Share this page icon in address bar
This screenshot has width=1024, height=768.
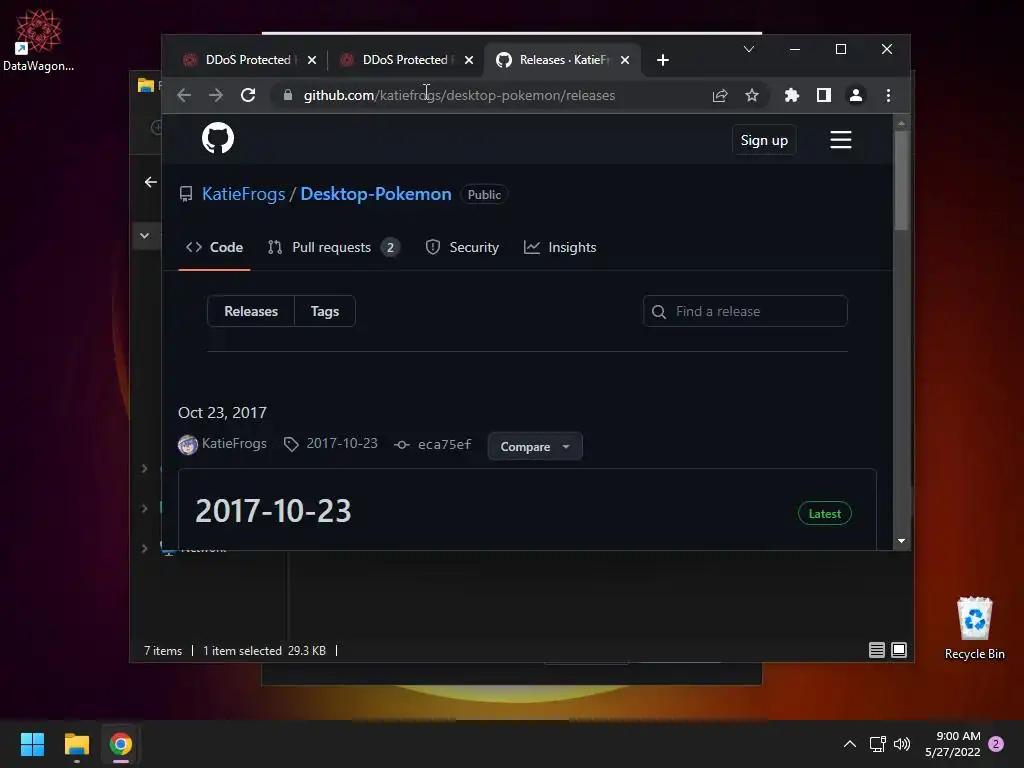720,95
